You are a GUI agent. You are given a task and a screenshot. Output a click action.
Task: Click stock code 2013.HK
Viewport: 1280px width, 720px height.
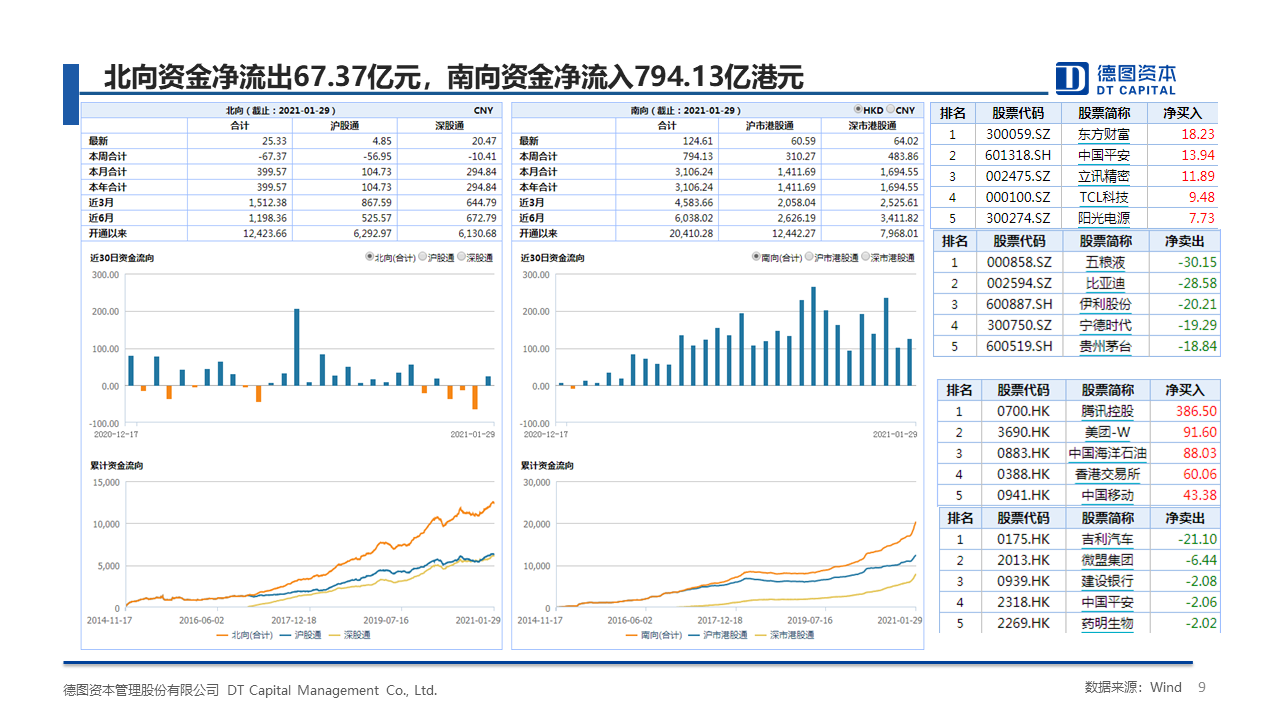[1023, 560]
